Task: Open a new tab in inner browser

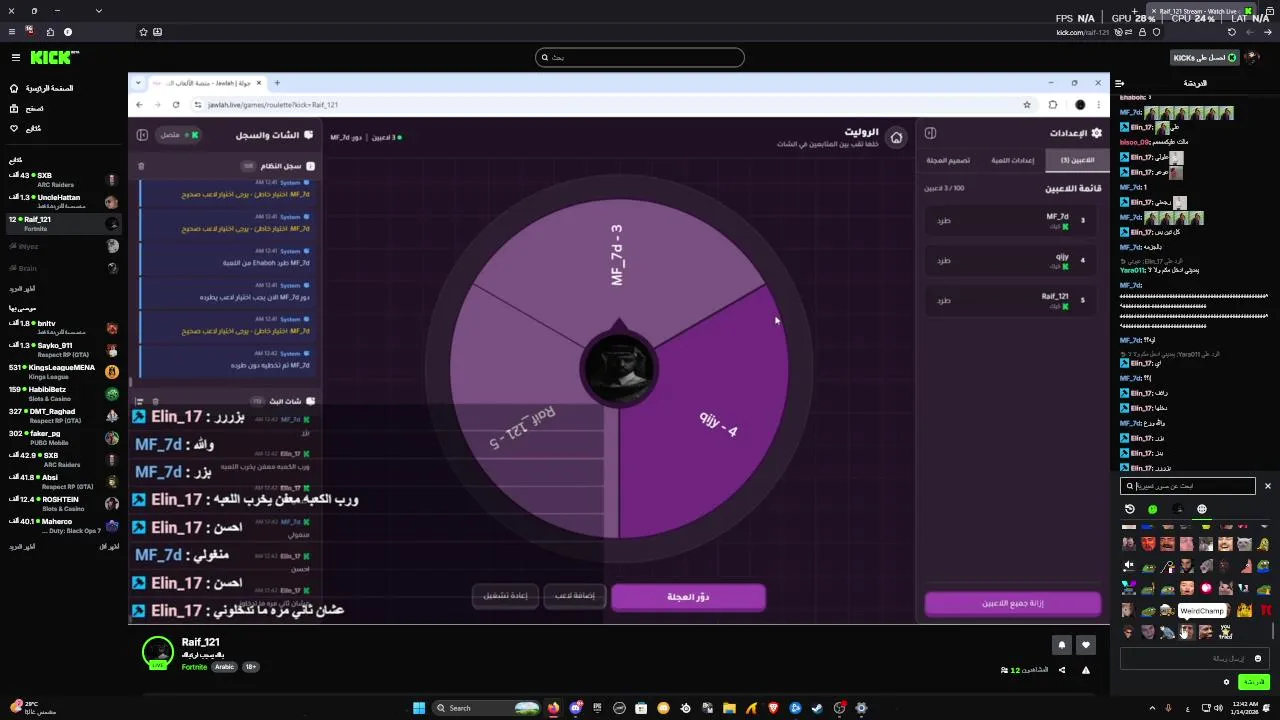Action: (x=277, y=83)
